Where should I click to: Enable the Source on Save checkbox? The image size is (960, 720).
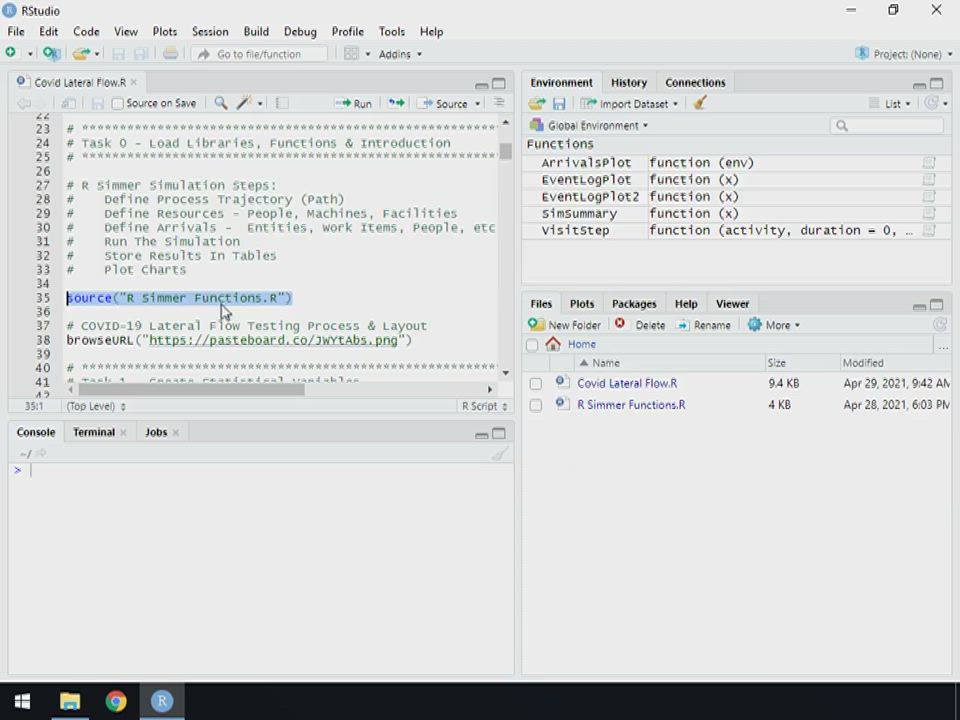[118, 103]
